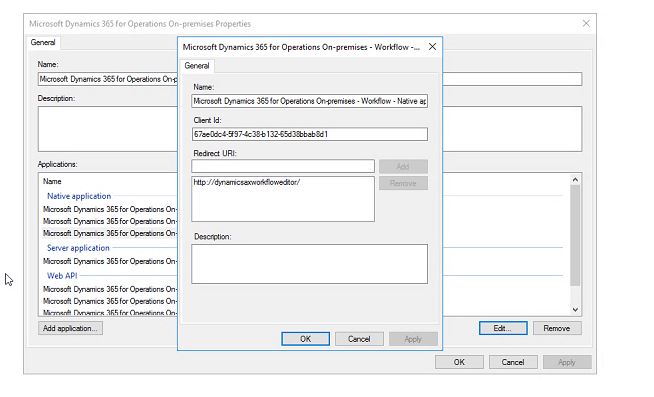Click Edit button in Properties window

[x=503, y=328]
